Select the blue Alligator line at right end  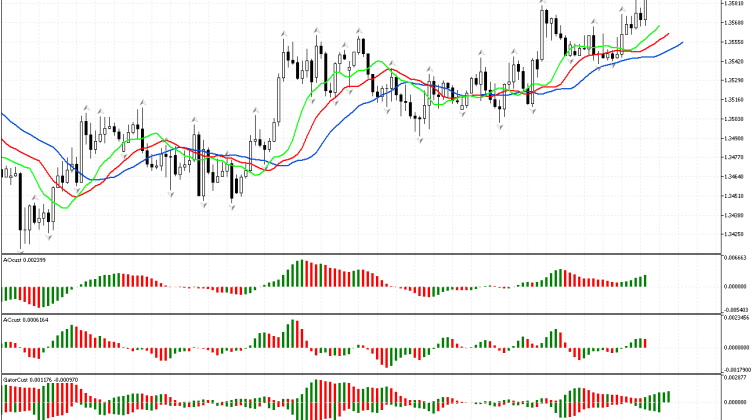(x=680, y=44)
